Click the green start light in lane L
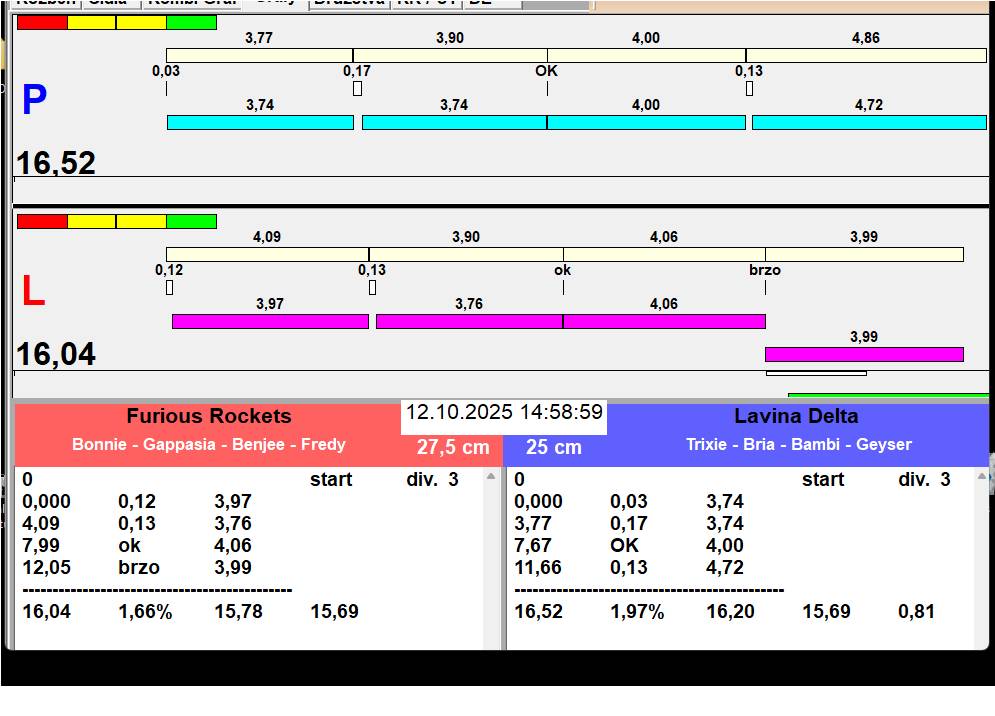The height and width of the screenshot is (716, 995). point(191,221)
